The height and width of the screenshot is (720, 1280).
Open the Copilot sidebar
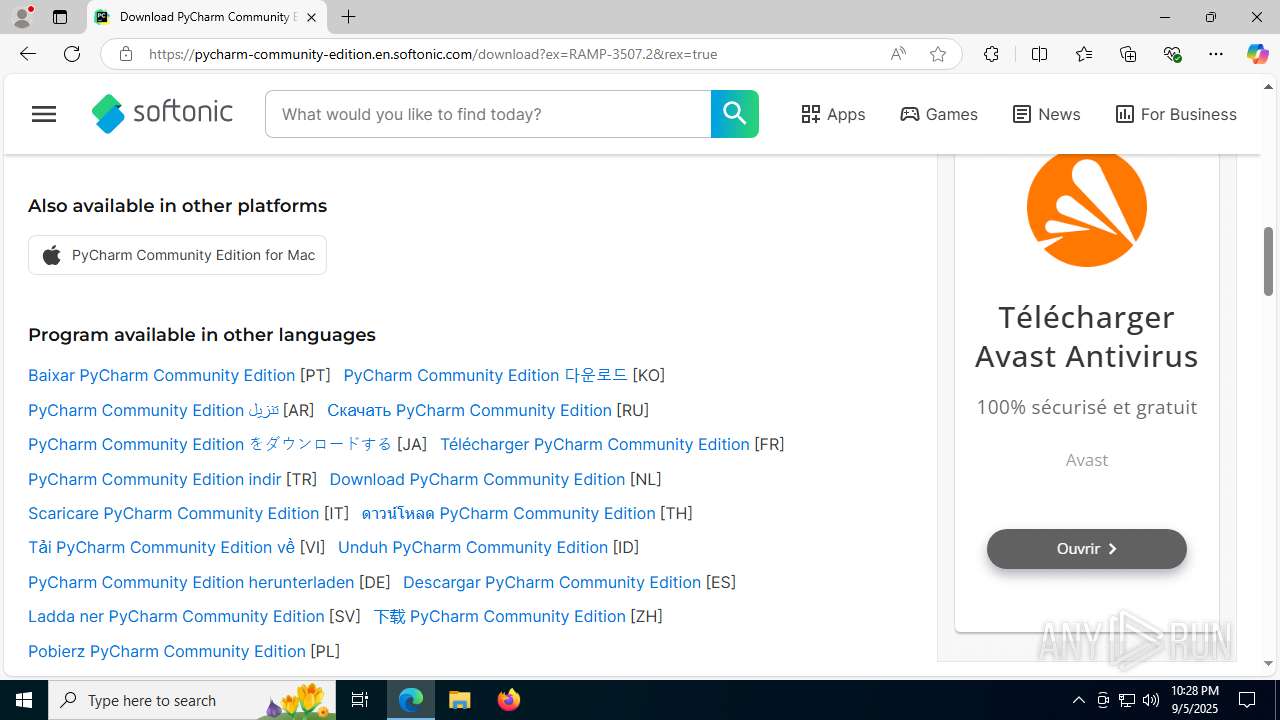(x=1257, y=54)
